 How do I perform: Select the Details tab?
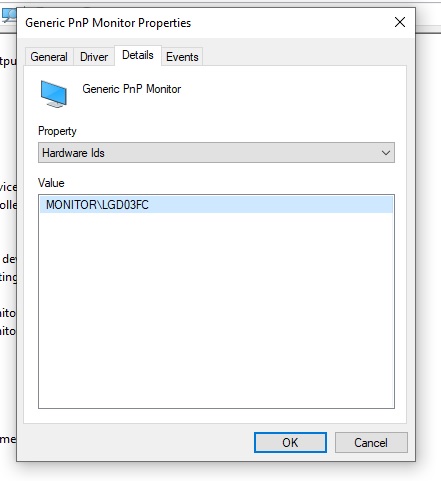tap(138, 55)
